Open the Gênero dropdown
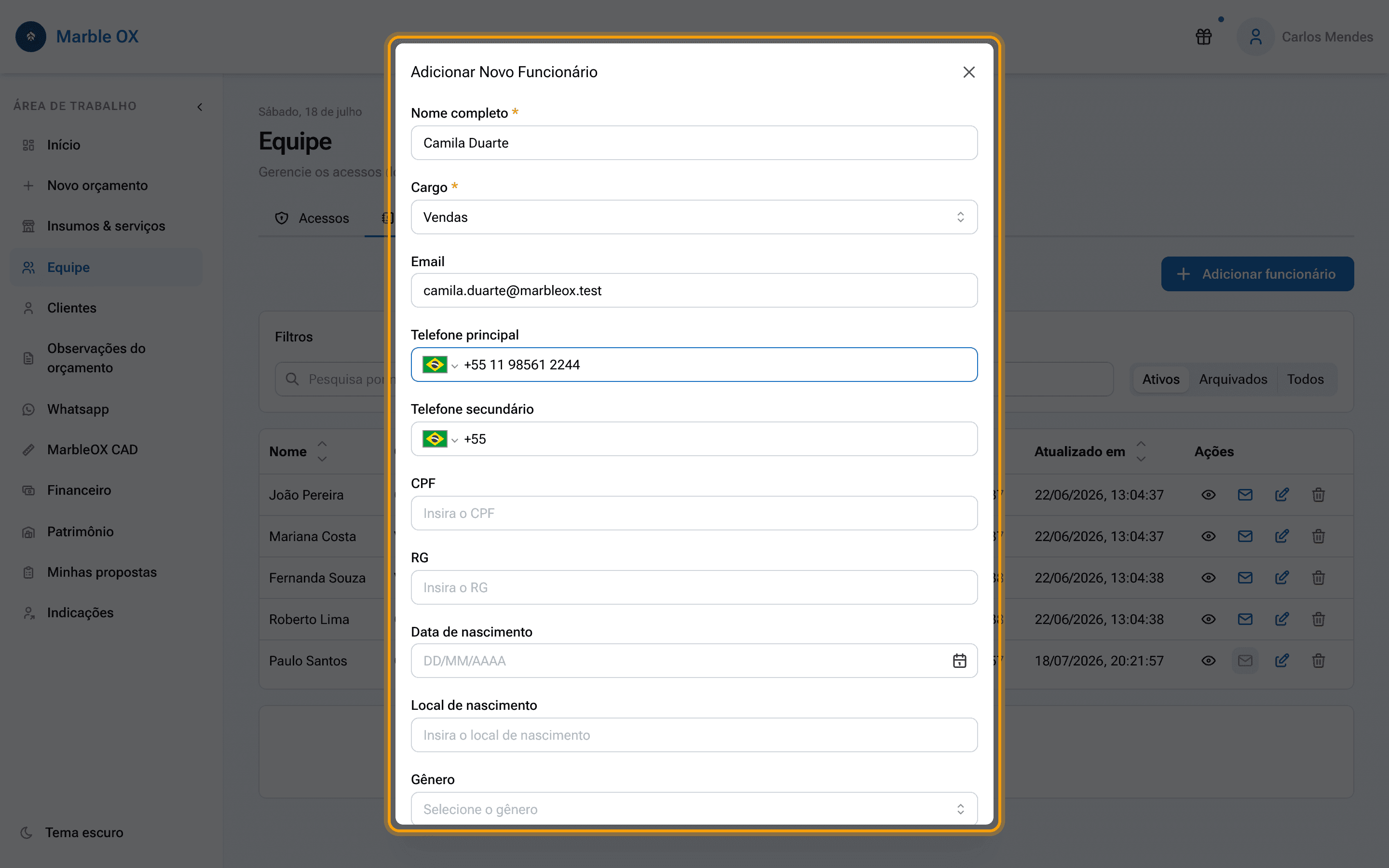This screenshot has height=868, width=1389. (x=694, y=809)
